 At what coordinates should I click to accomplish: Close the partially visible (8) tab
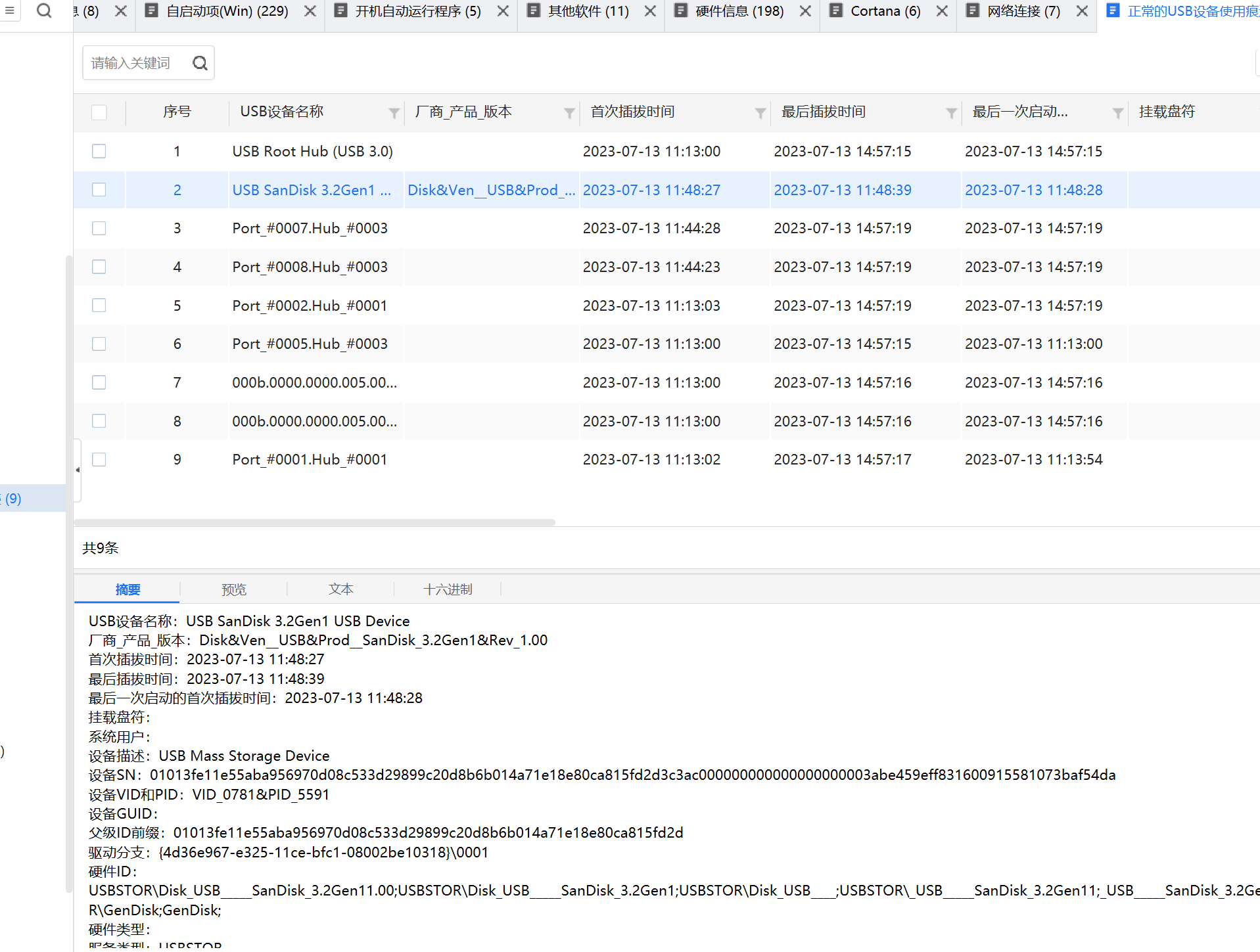[121, 11]
